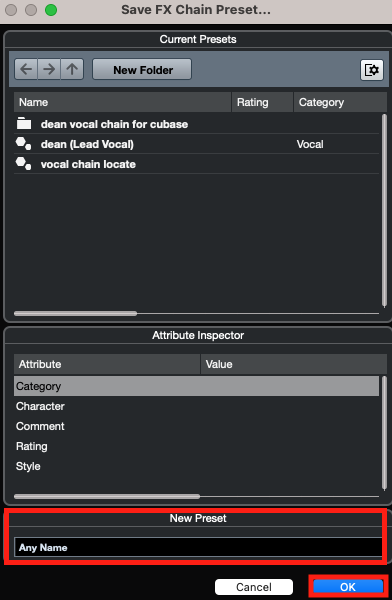The height and width of the screenshot is (600, 392).
Task: Click the vocal chain locate preset icon
Action: coord(24,164)
